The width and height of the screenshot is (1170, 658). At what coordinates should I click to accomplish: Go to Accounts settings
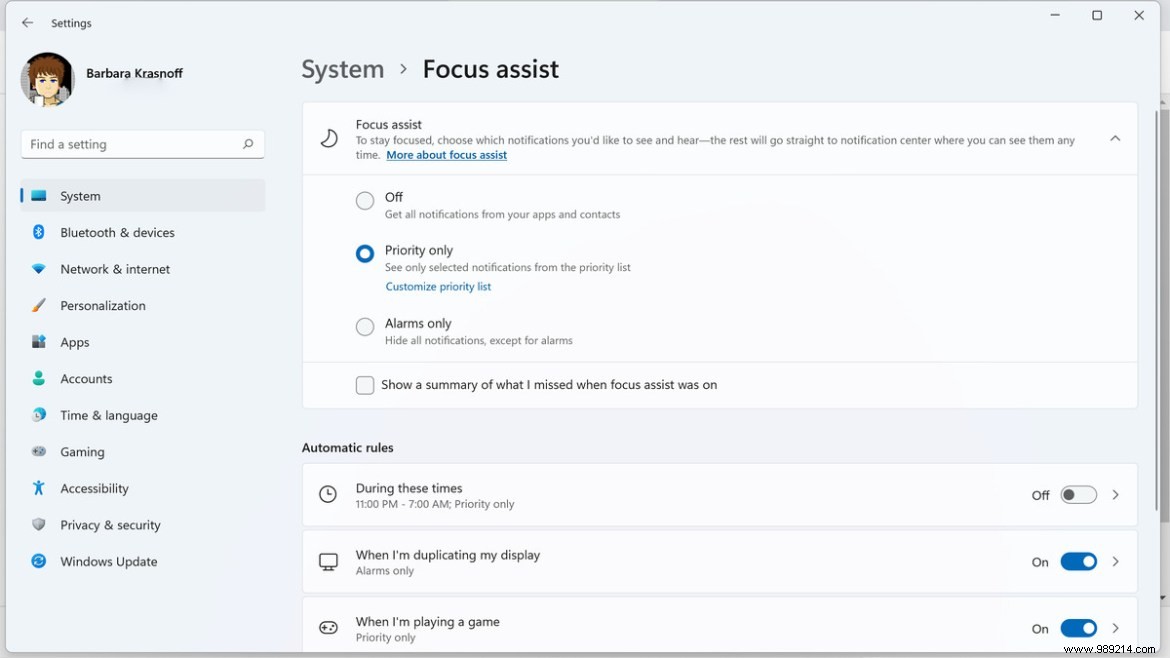(84, 378)
